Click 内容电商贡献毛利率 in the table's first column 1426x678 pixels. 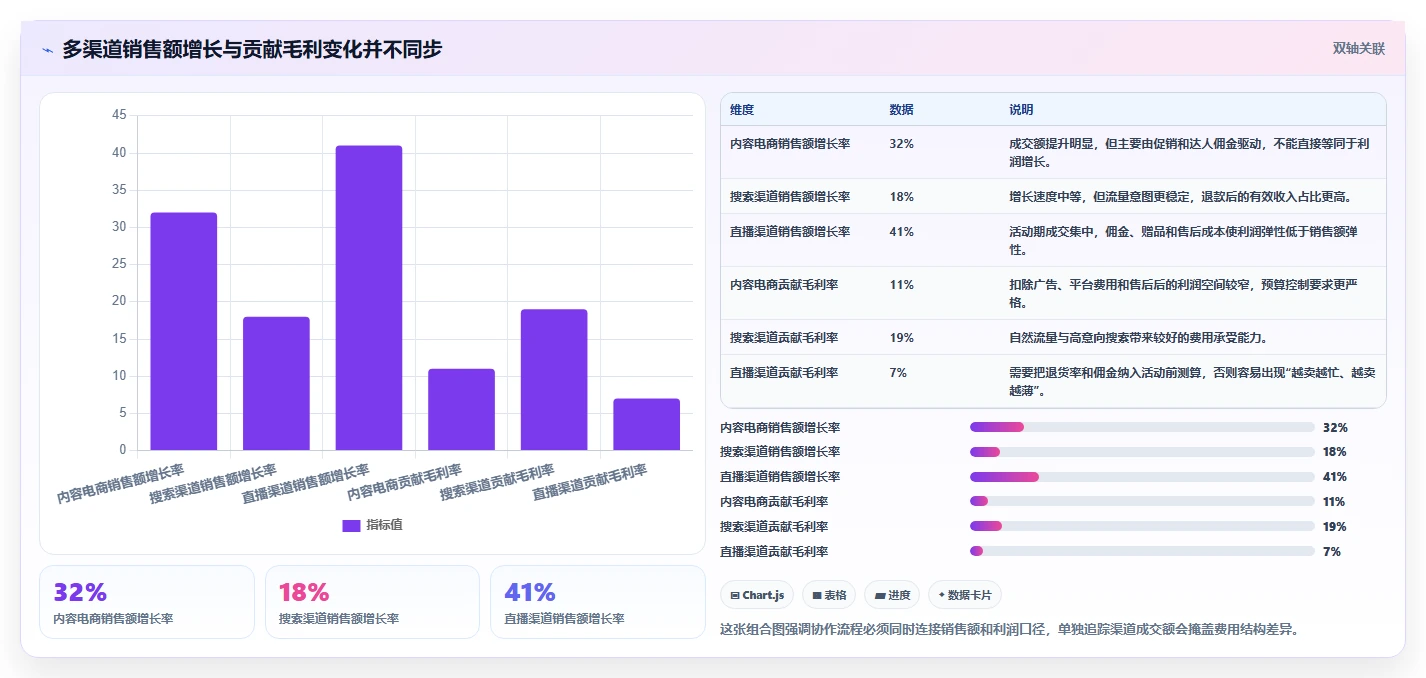[784, 285]
